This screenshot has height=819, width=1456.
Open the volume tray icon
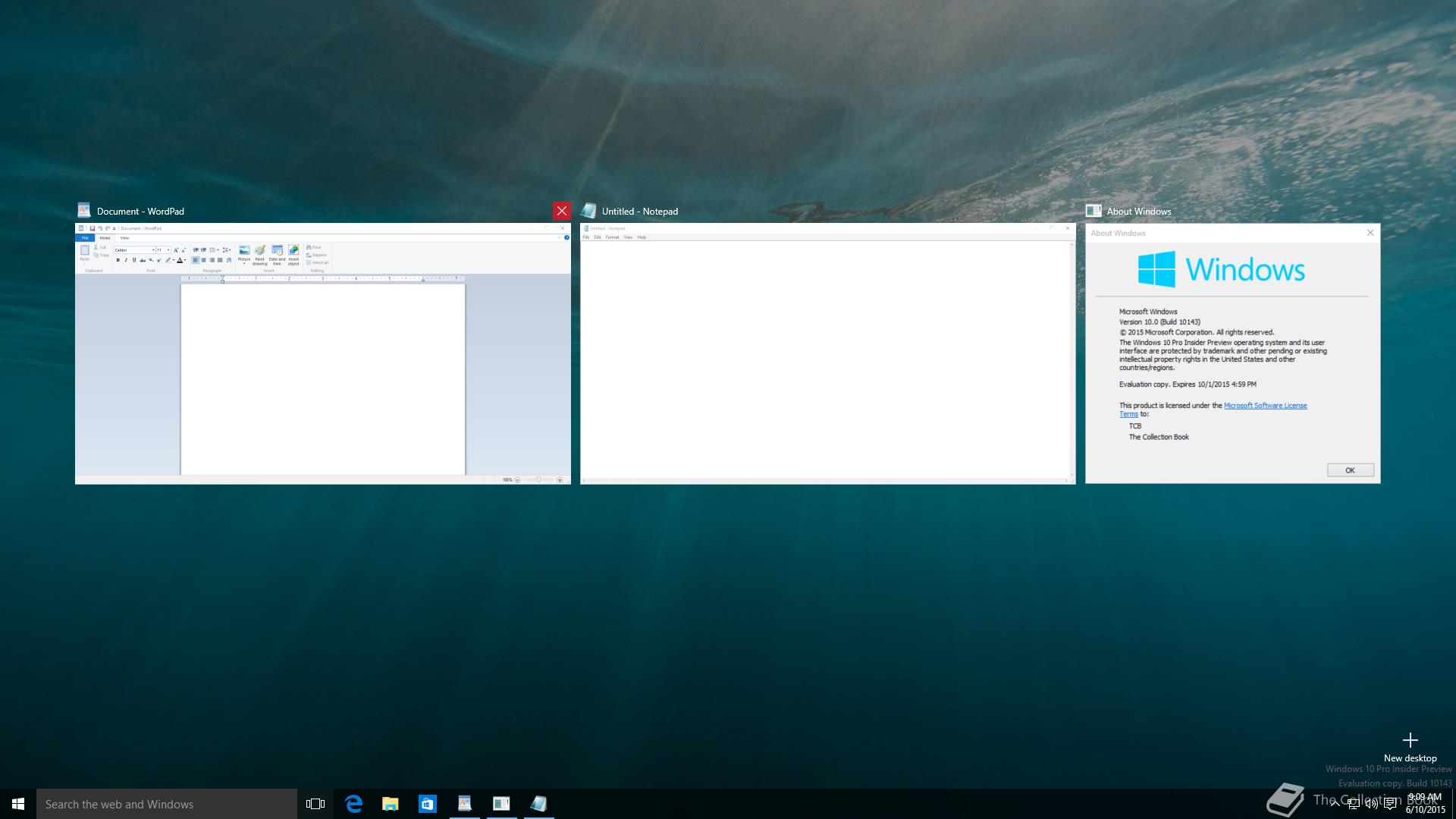coord(1372,804)
